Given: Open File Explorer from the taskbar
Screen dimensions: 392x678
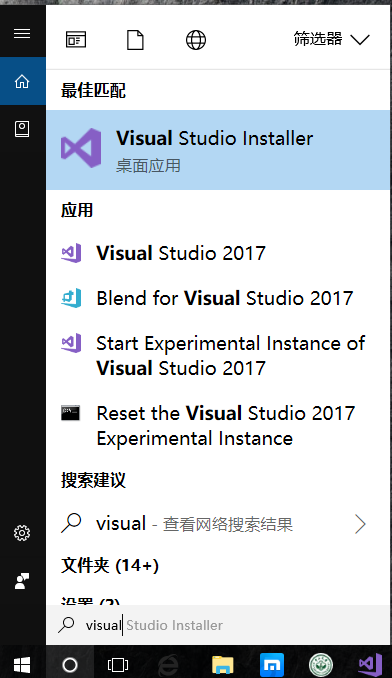Looking at the screenshot, I should coord(223,665).
